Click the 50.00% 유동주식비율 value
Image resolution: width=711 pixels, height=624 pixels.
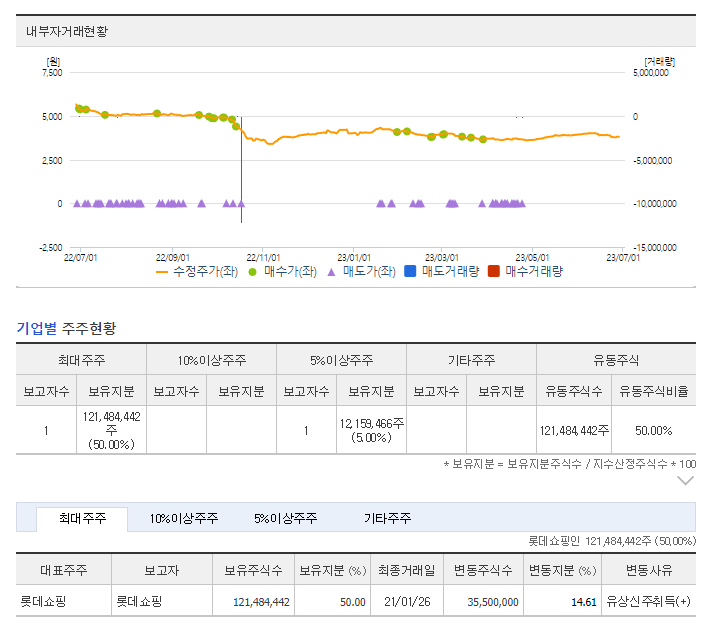(x=653, y=430)
